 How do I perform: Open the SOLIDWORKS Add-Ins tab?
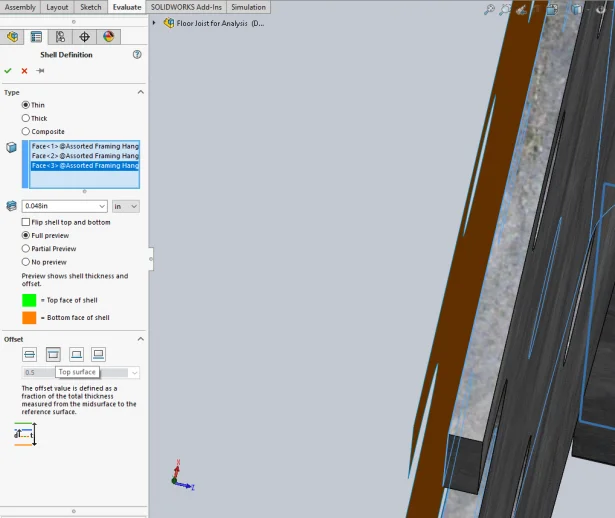[186, 7]
